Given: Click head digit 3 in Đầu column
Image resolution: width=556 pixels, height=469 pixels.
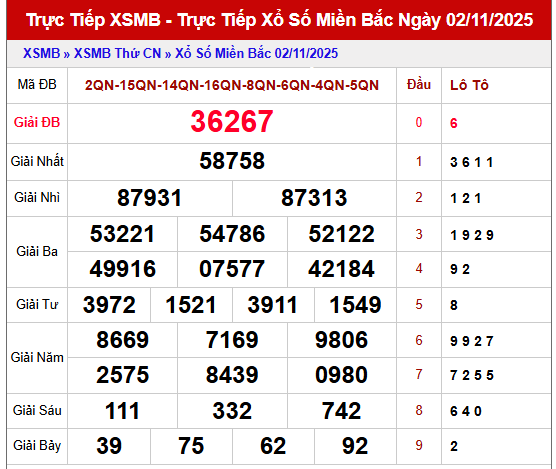Looking at the screenshot, I should (x=419, y=234).
